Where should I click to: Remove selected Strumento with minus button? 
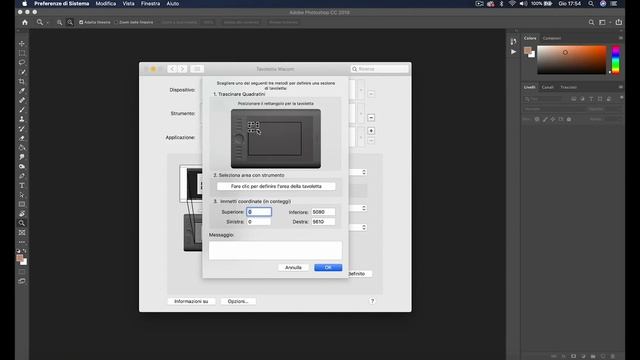[371, 118]
